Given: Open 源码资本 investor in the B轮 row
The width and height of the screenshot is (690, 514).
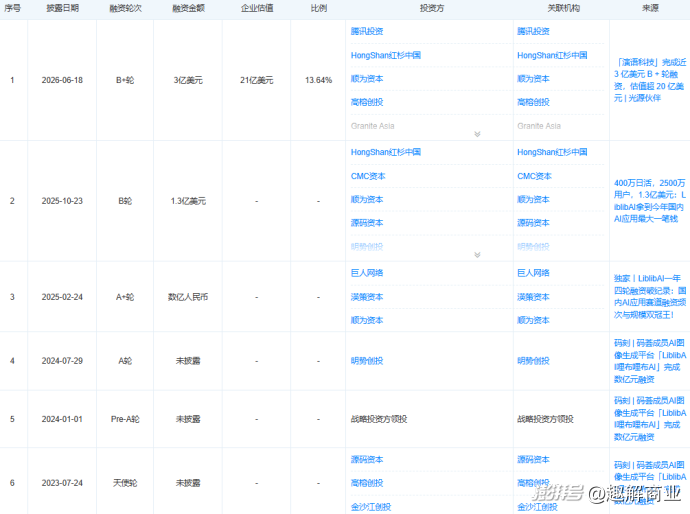Looking at the screenshot, I should pos(367,223).
